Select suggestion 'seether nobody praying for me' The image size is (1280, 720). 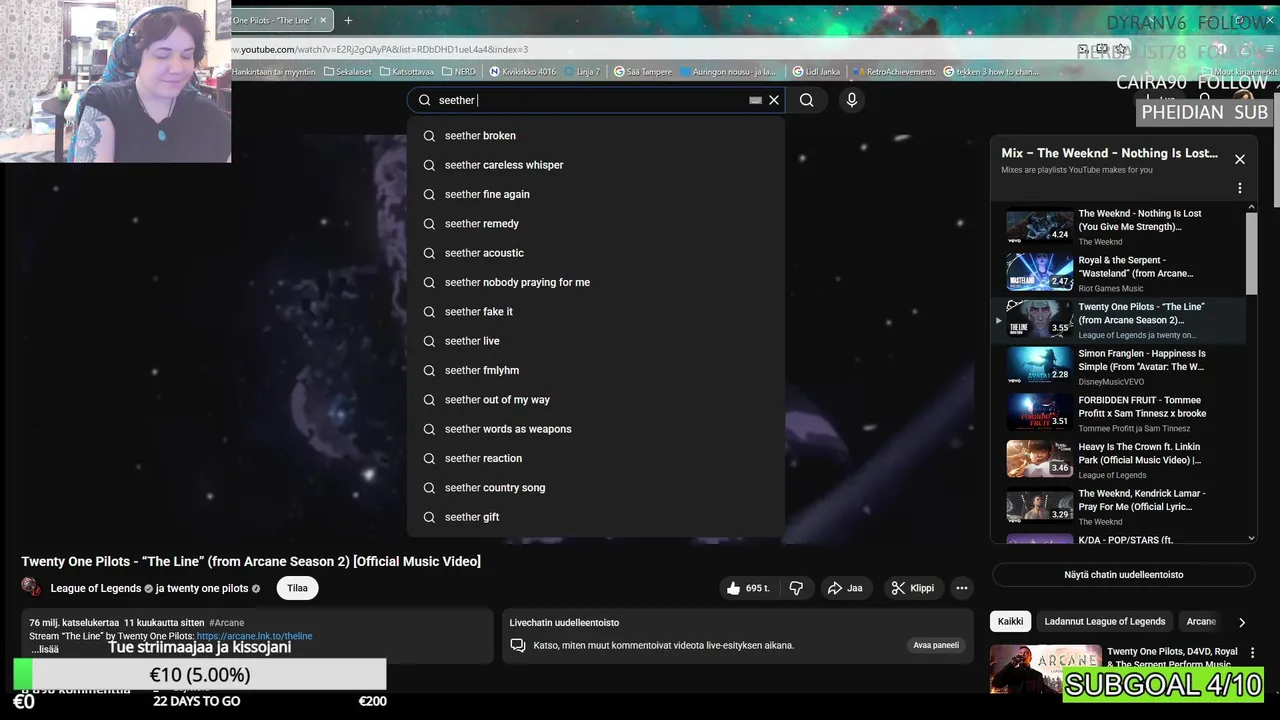pyautogui.click(x=596, y=282)
